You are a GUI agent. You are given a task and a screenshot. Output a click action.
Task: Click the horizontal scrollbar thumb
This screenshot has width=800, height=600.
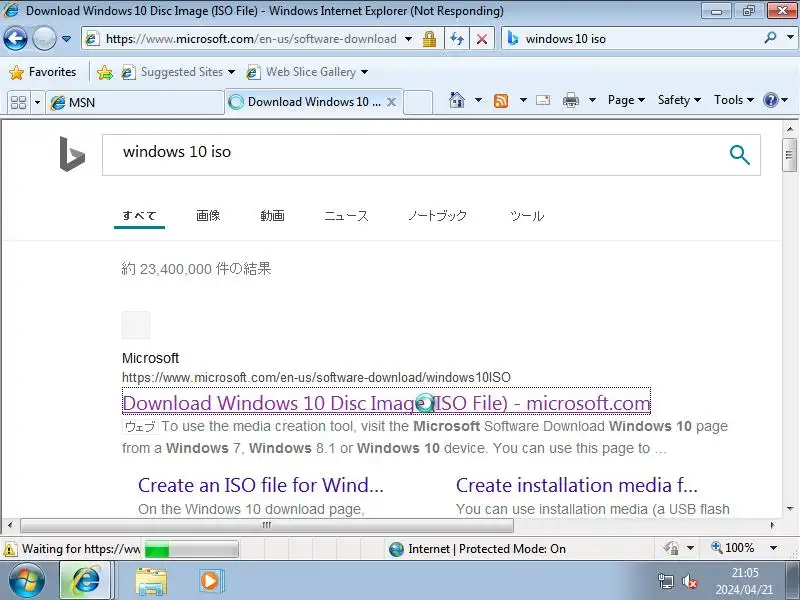coord(267,525)
